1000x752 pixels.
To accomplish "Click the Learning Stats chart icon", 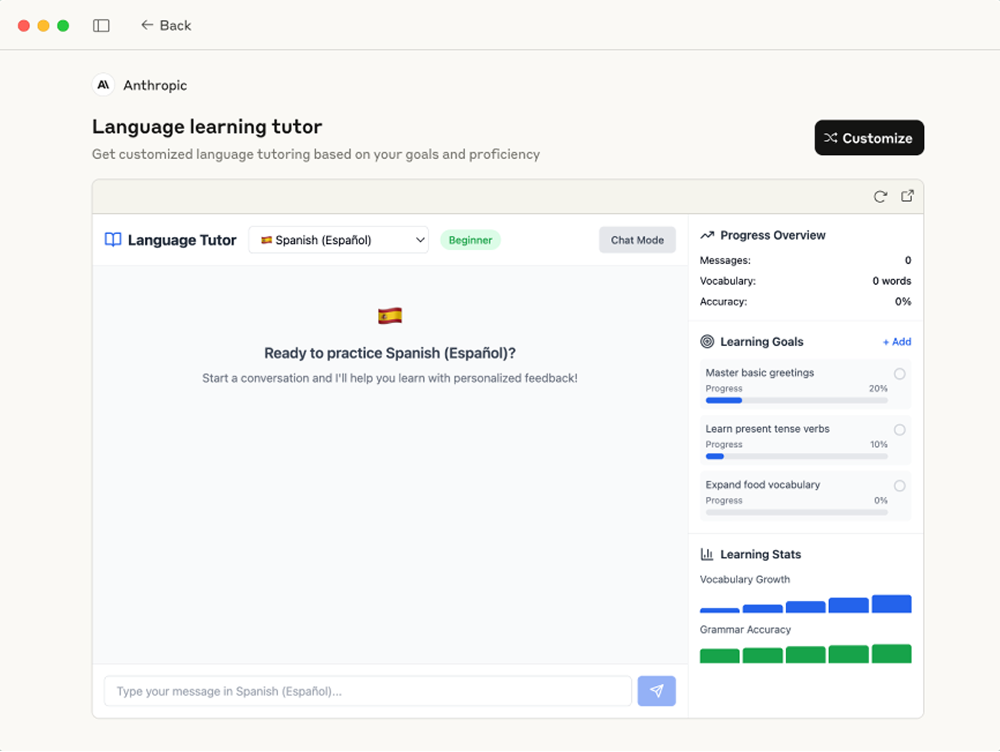I will (x=707, y=554).
